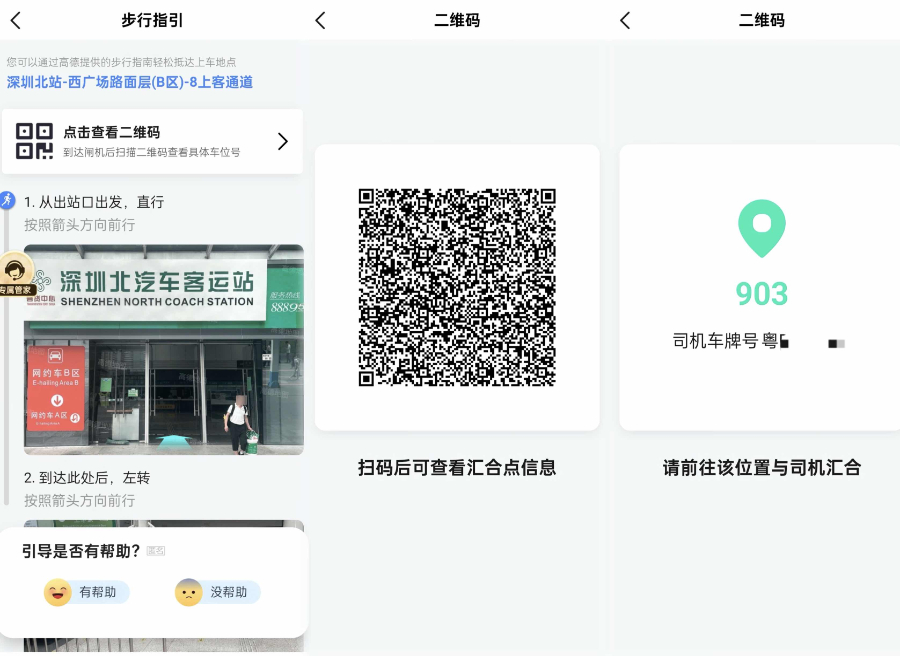This screenshot has height=656, width=900.
Task: Tap the 点击查看二维码 label
Action: pos(111,132)
